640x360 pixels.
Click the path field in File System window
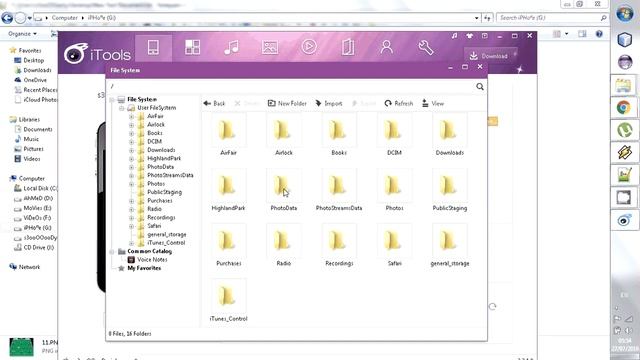click(291, 87)
